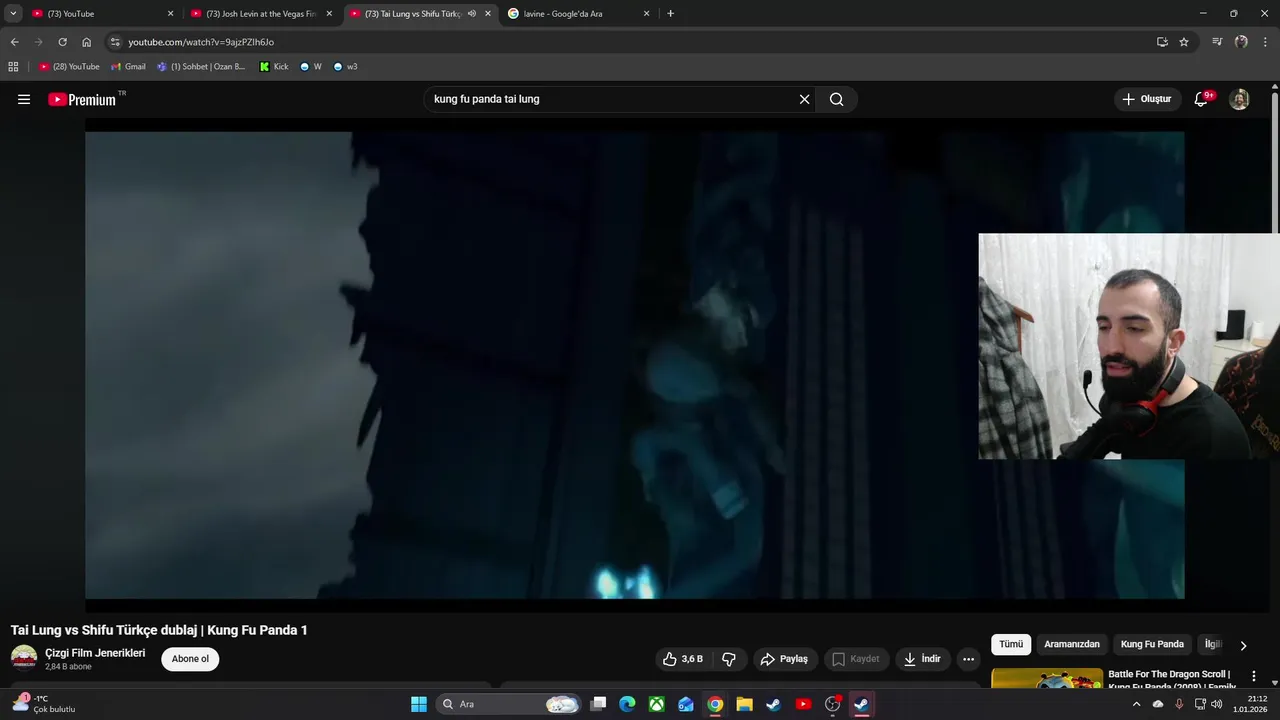Viewport: 1280px width, 720px height.
Task: Open the w3 bookmark
Action: [x=345, y=67]
